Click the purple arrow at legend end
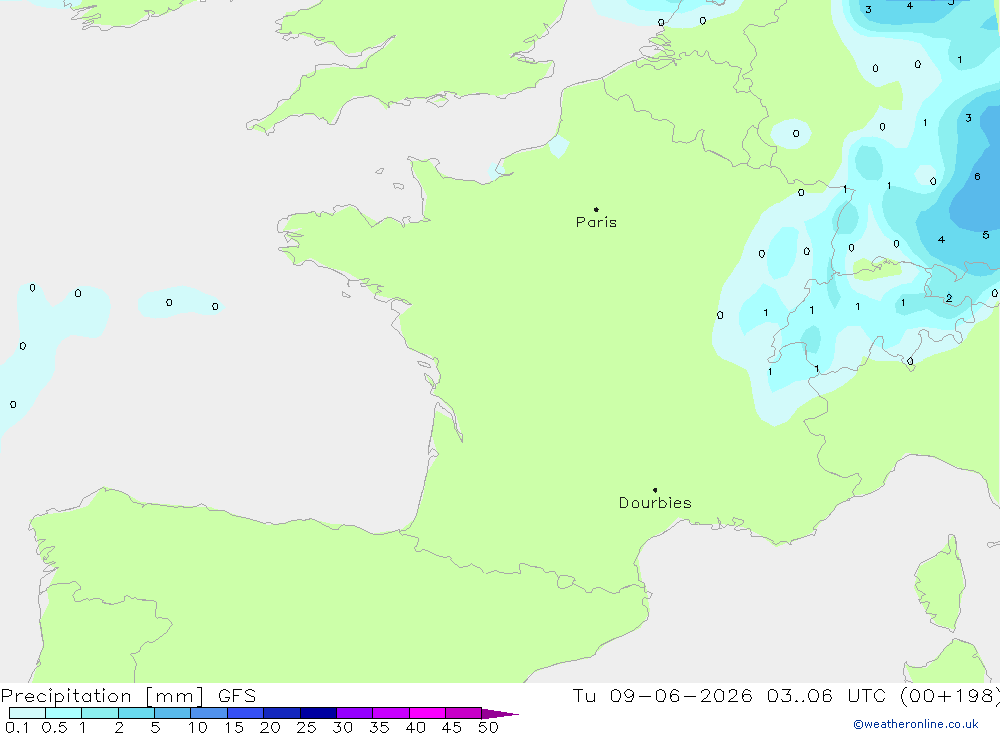1000x733 pixels. [x=499, y=713]
